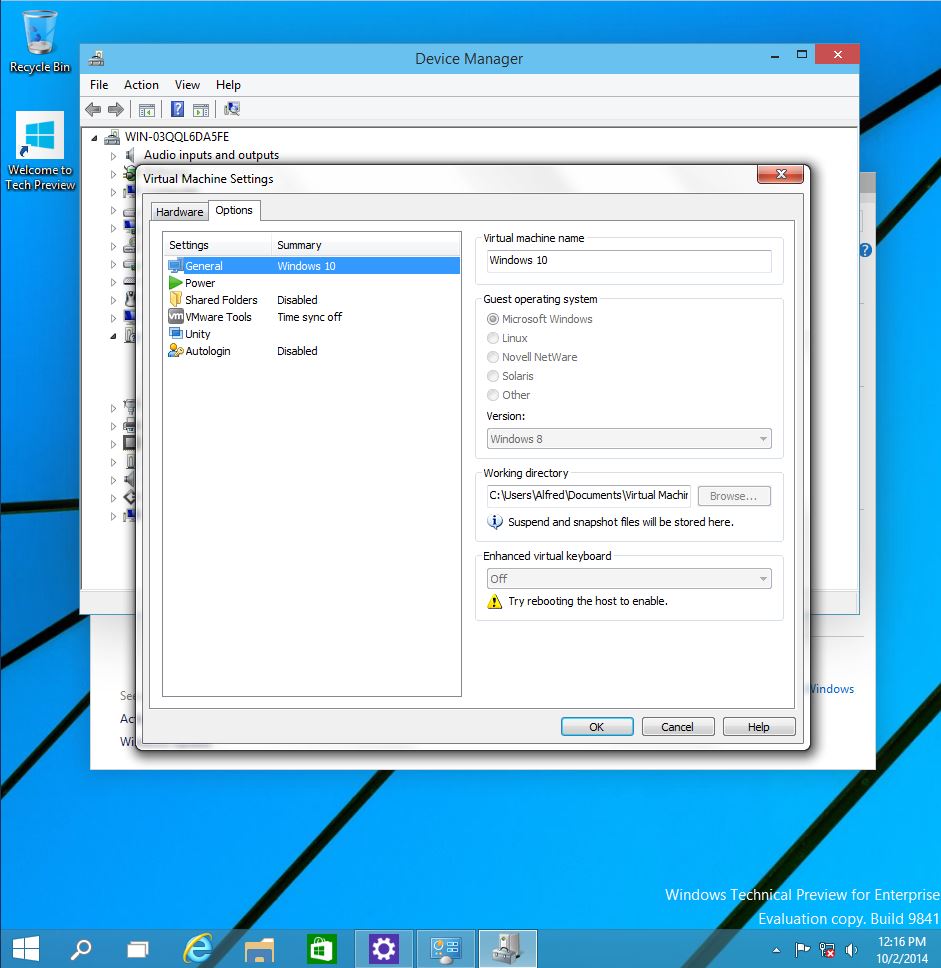This screenshot has width=941, height=968.
Task: Switch to Device Manager taskbar icon
Action: pyautogui.click(x=508, y=949)
